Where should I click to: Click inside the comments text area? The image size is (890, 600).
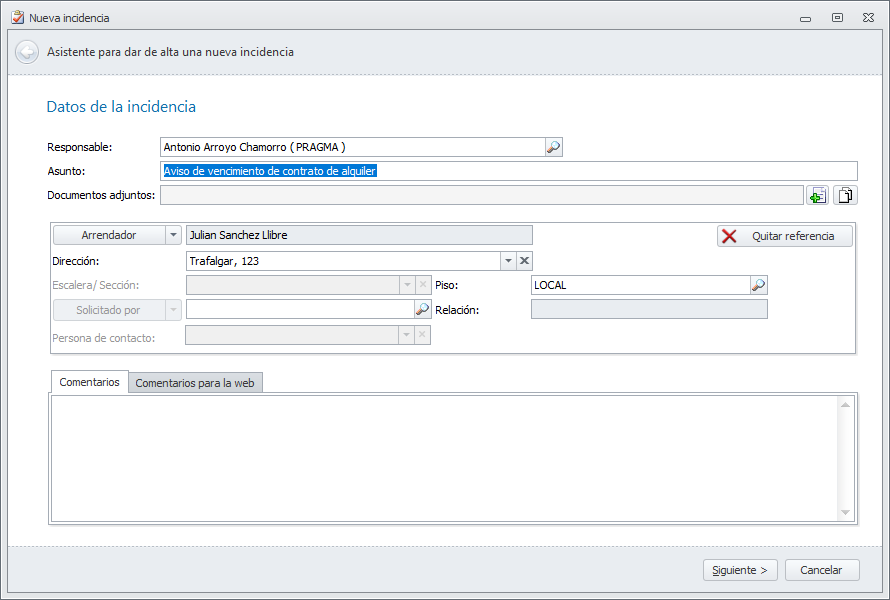tap(440, 455)
